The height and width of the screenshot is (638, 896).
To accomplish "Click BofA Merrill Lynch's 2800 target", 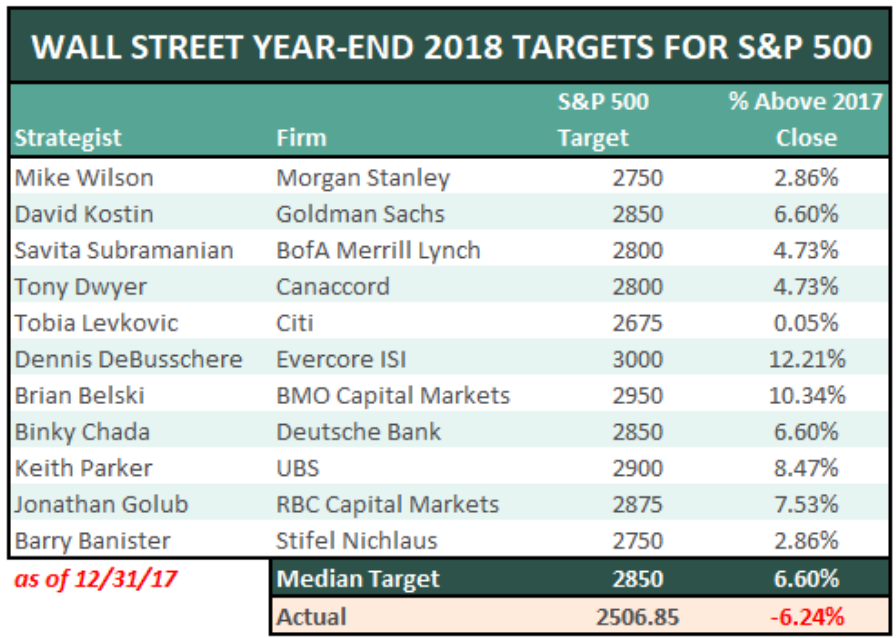I will point(638,250).
